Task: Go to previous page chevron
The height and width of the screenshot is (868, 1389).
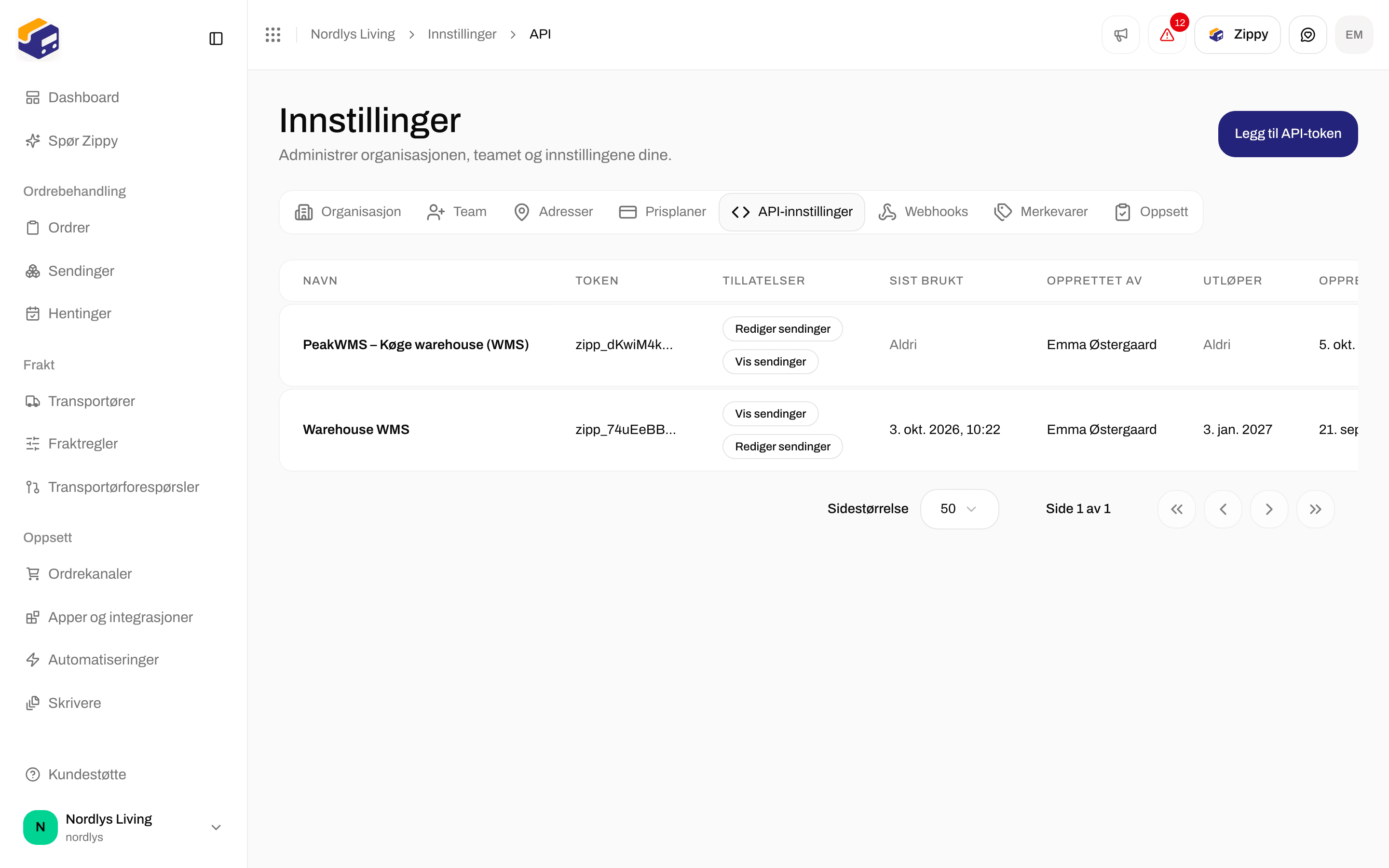Action: (1223, 509)
